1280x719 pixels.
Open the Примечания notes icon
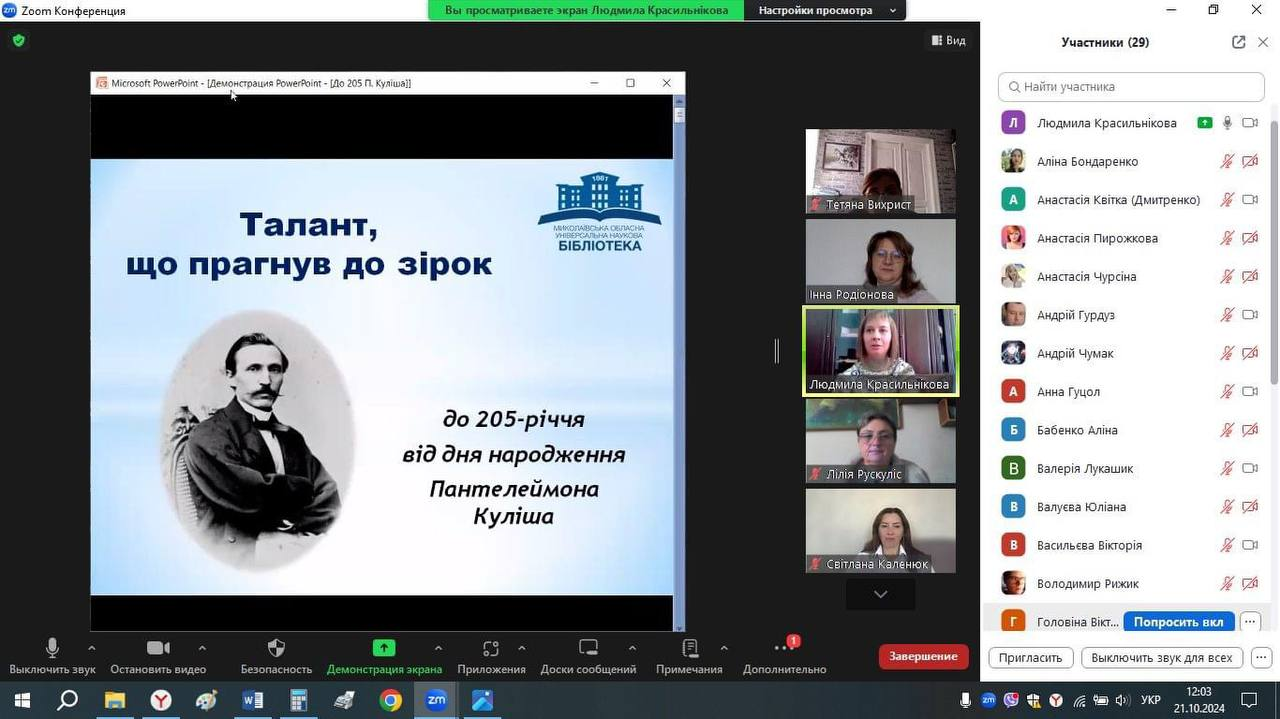click(689, 649)
